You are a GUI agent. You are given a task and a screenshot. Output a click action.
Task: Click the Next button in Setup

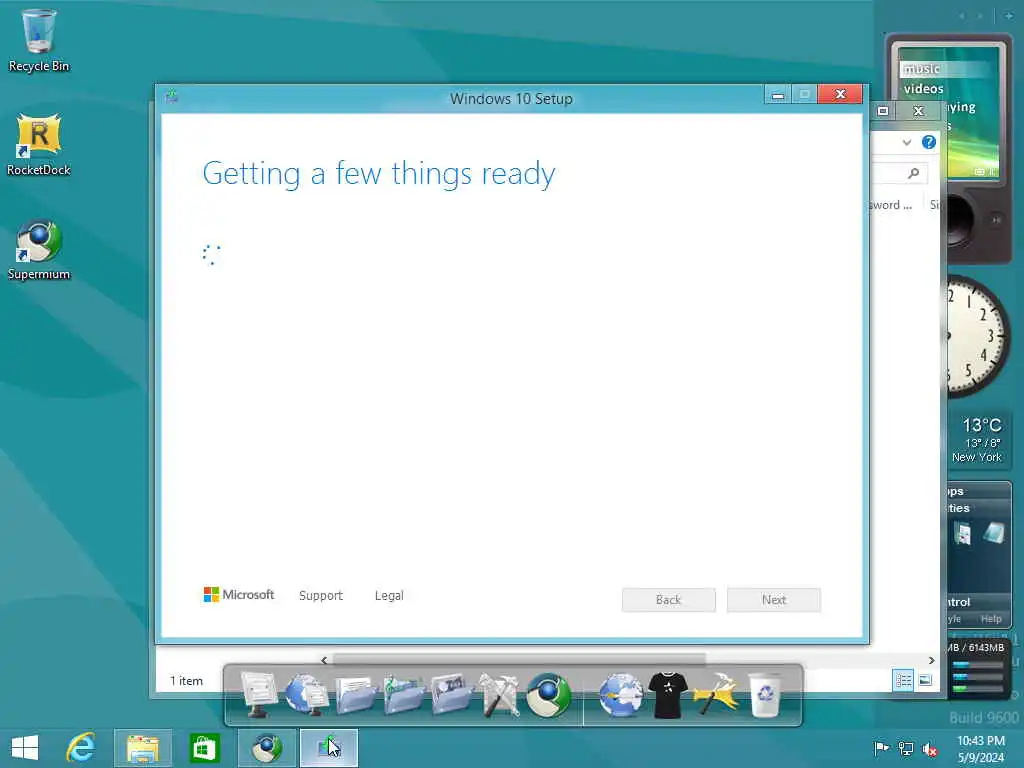(x=774, y=600)
